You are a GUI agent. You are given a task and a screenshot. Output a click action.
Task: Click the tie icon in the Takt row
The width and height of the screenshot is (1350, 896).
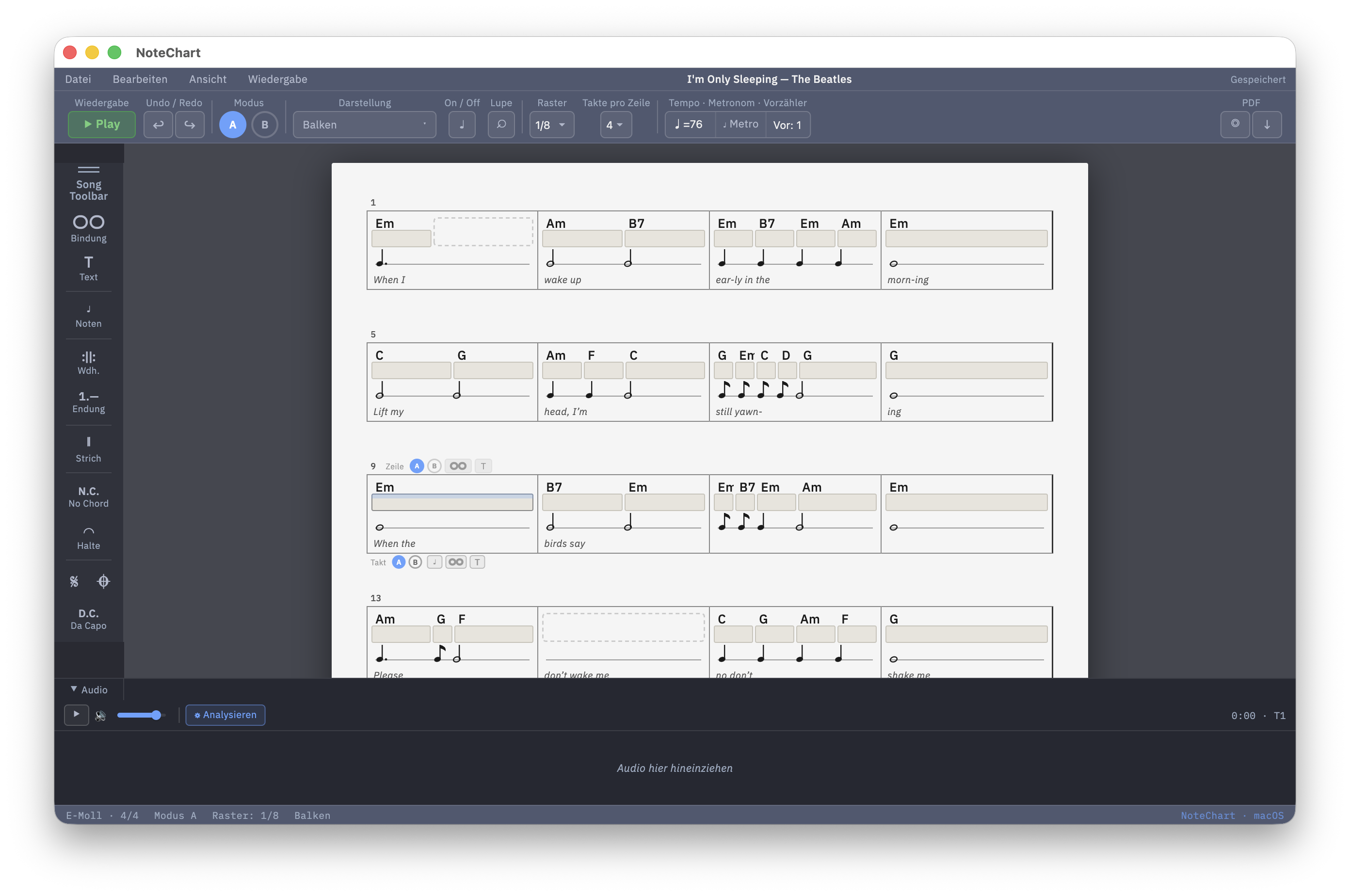(x=456, y=562)
